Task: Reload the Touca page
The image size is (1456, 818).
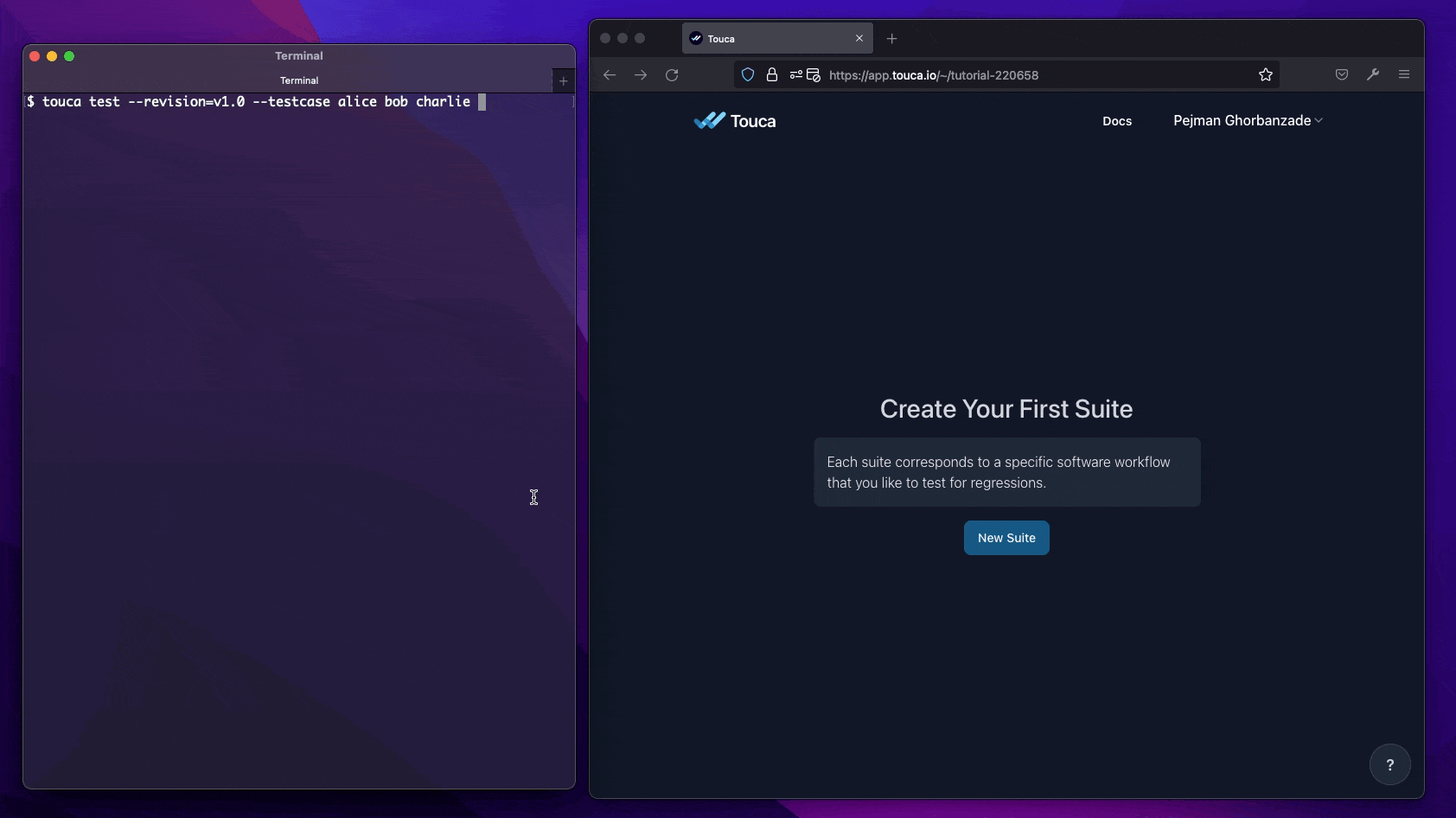Action: (x=672, y=75)
